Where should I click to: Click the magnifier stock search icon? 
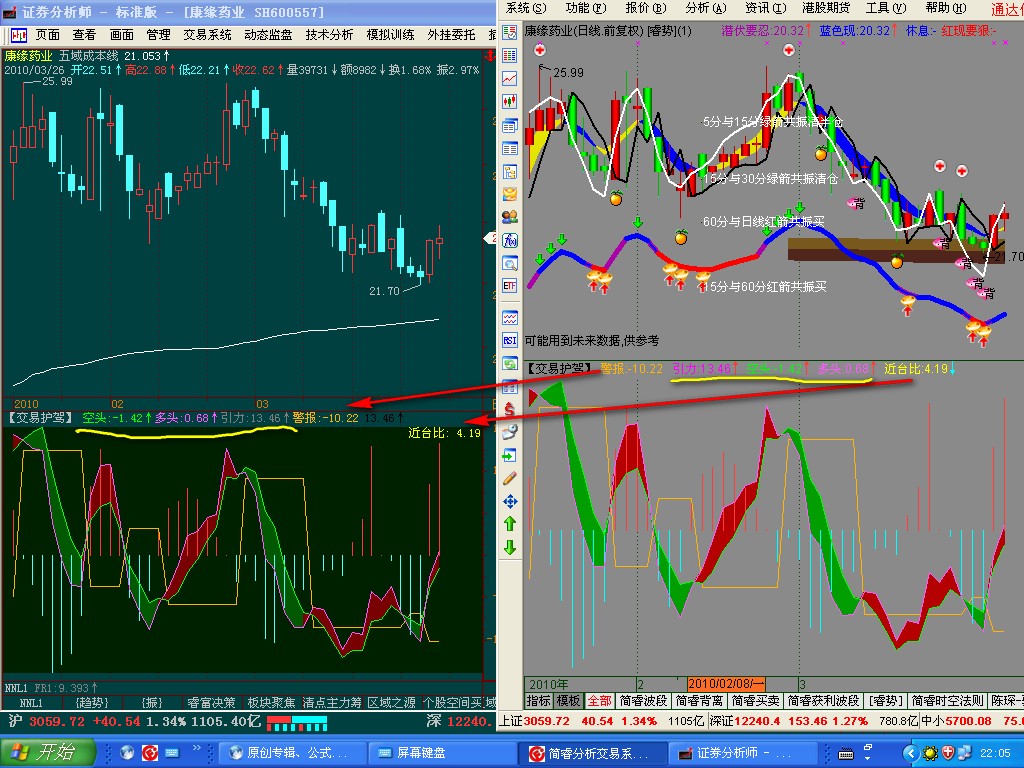[x=509, y=263]
